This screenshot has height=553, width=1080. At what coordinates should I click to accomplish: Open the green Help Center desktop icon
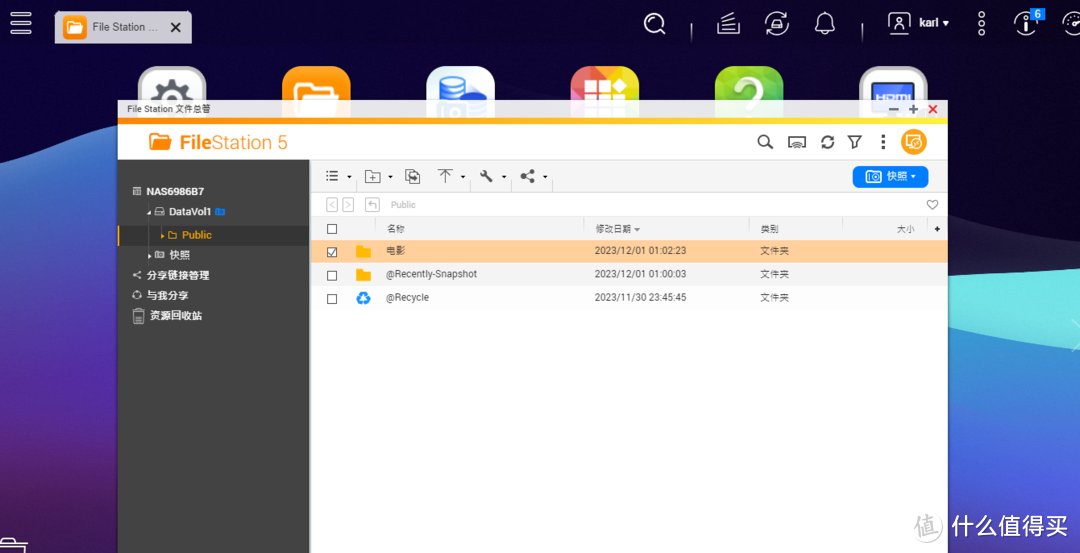(749, 83)
